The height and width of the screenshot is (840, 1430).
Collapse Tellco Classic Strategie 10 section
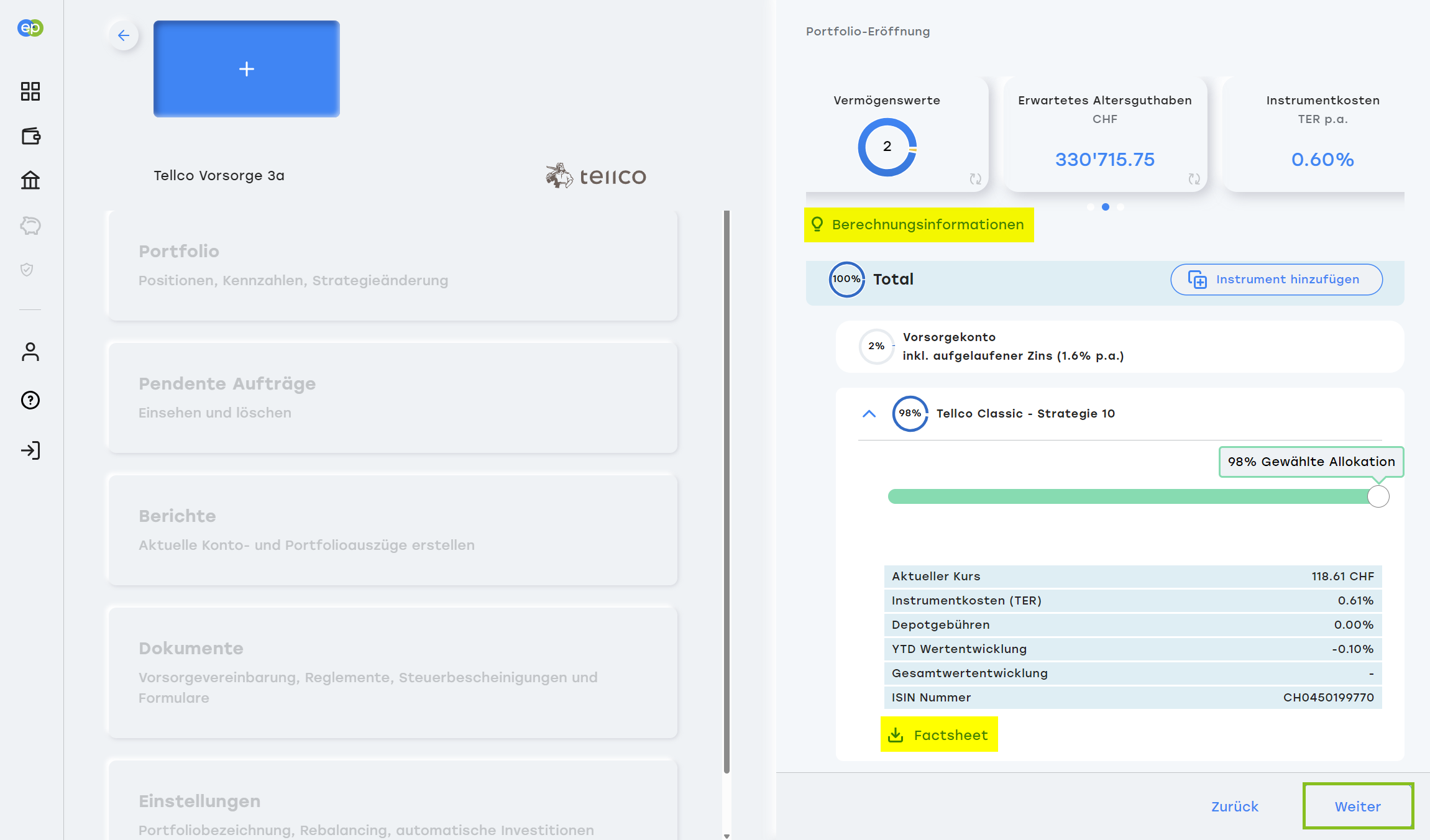click(x=869, y=414)
